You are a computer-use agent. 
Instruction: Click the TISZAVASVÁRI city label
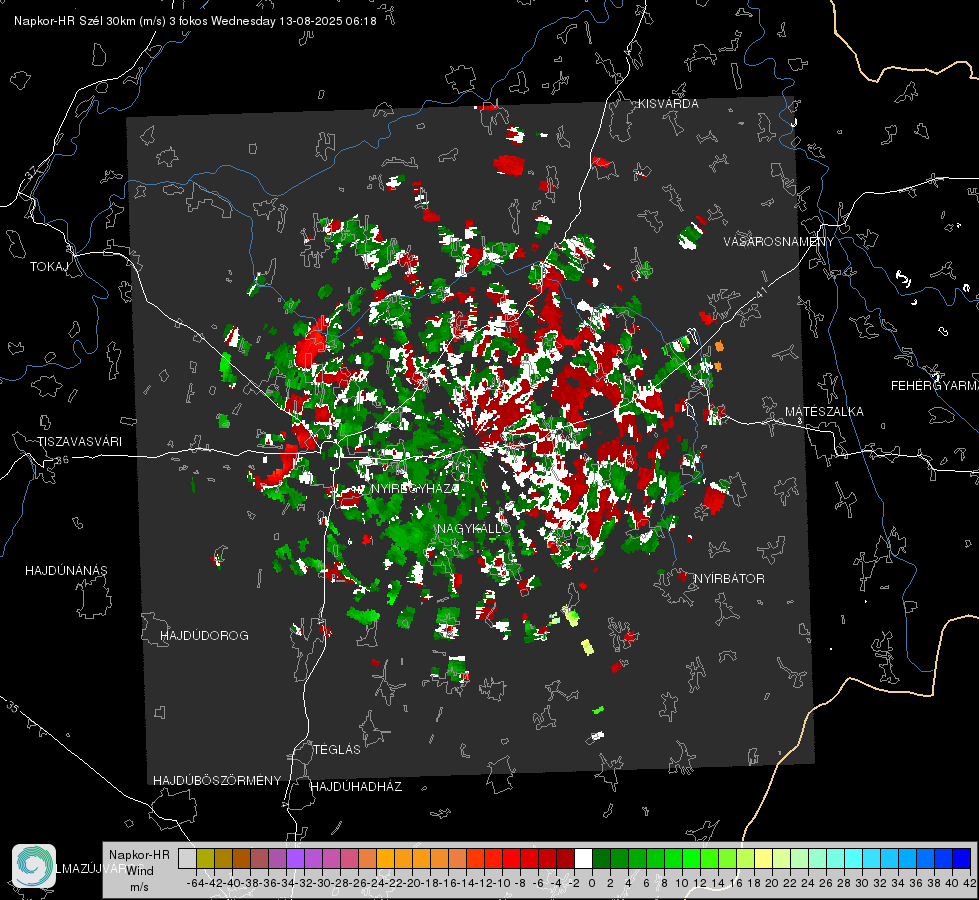pos(79,442)
